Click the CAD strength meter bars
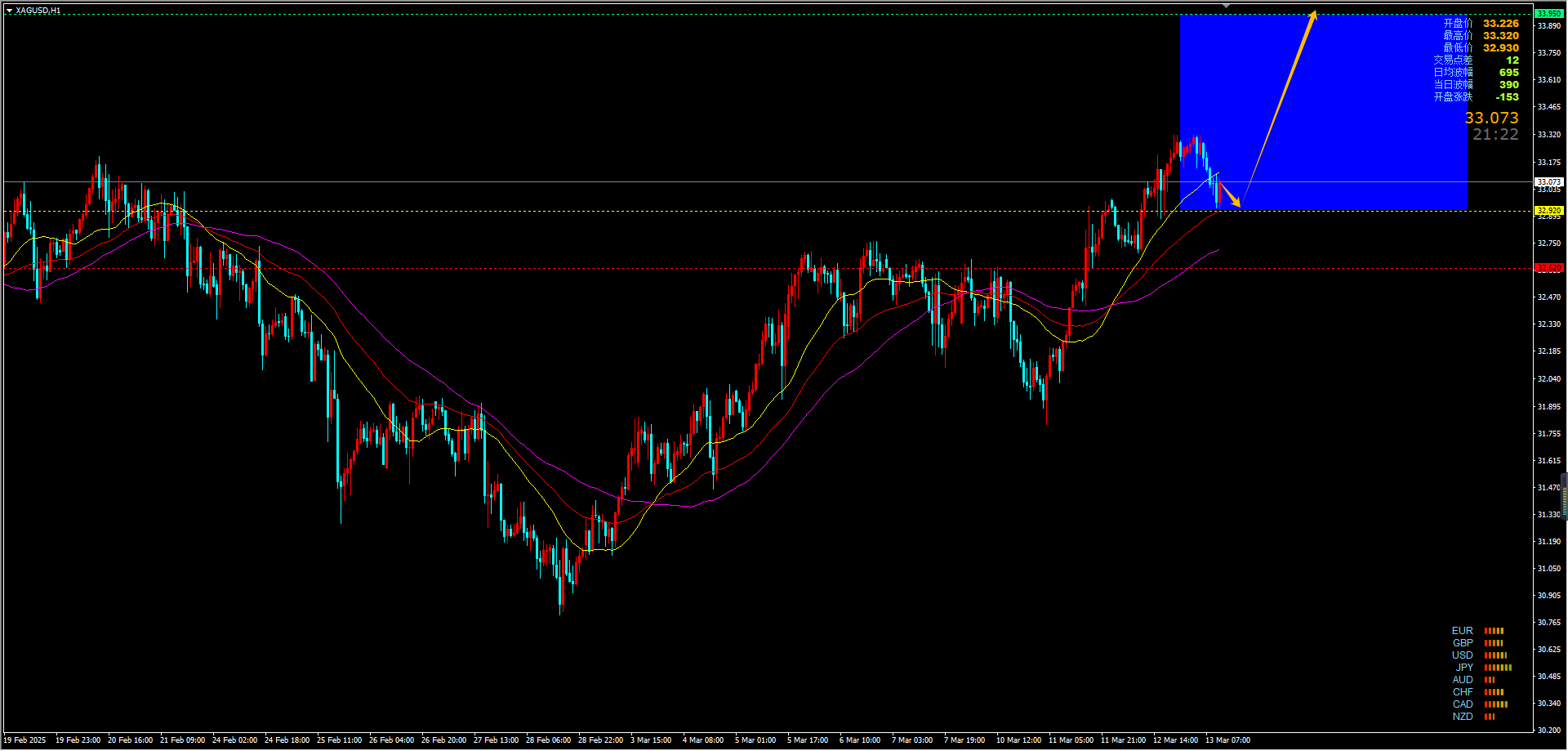 (x=1495, y=704)
